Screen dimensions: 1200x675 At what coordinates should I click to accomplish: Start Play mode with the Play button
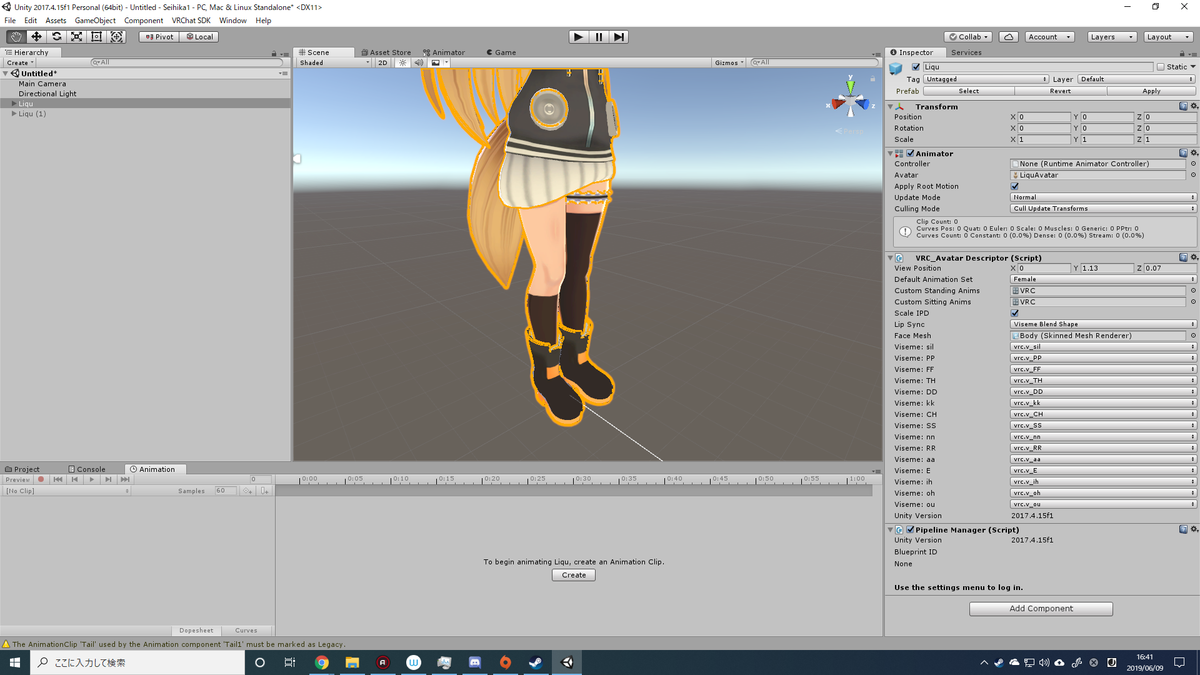tap(578, 37)
